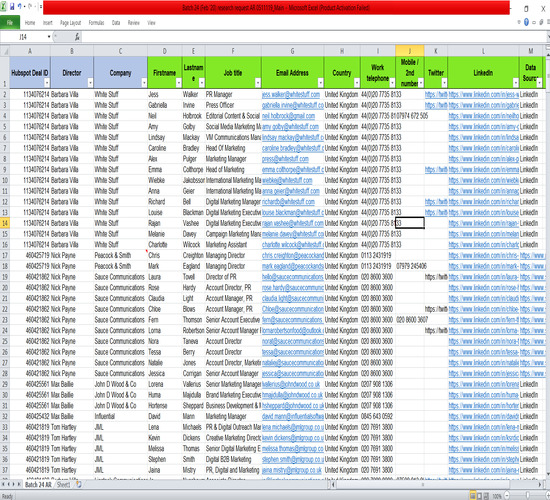Viewport: 550px width, 500px height.
Task: Customize Quick Access Toolbar dropdown arrow
Action: (40, 6)
